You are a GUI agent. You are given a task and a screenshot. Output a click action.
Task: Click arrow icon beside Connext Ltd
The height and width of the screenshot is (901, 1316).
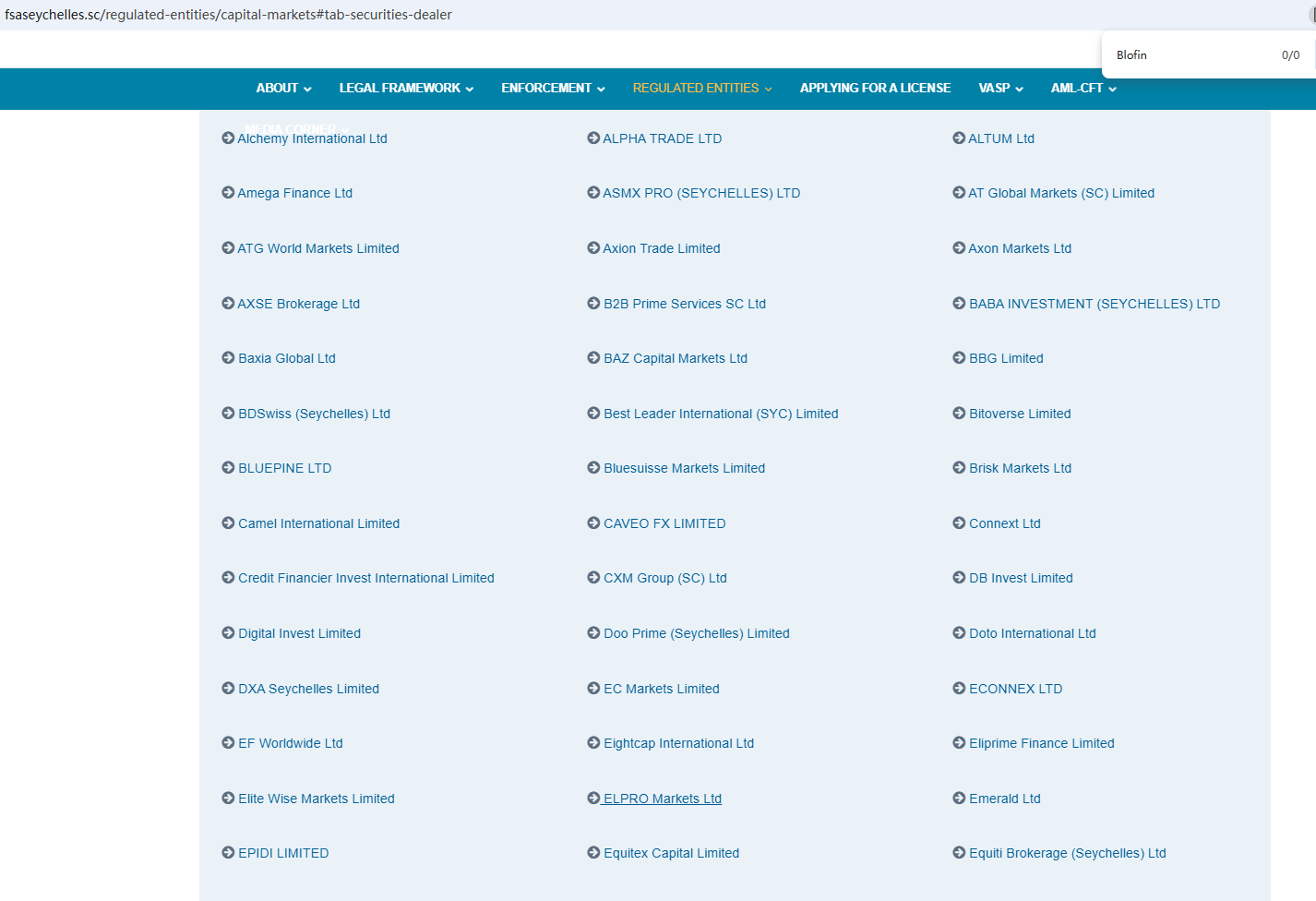click(959, 523)
